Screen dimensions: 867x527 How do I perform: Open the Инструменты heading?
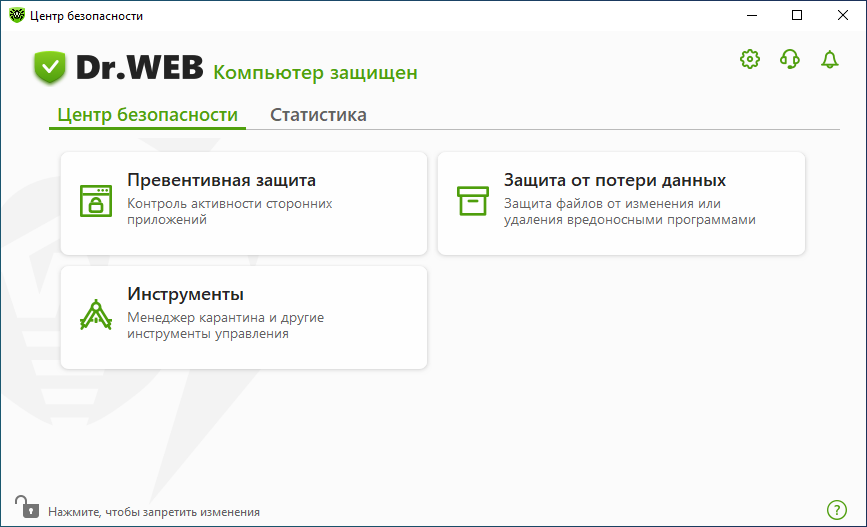click(185, 294)
